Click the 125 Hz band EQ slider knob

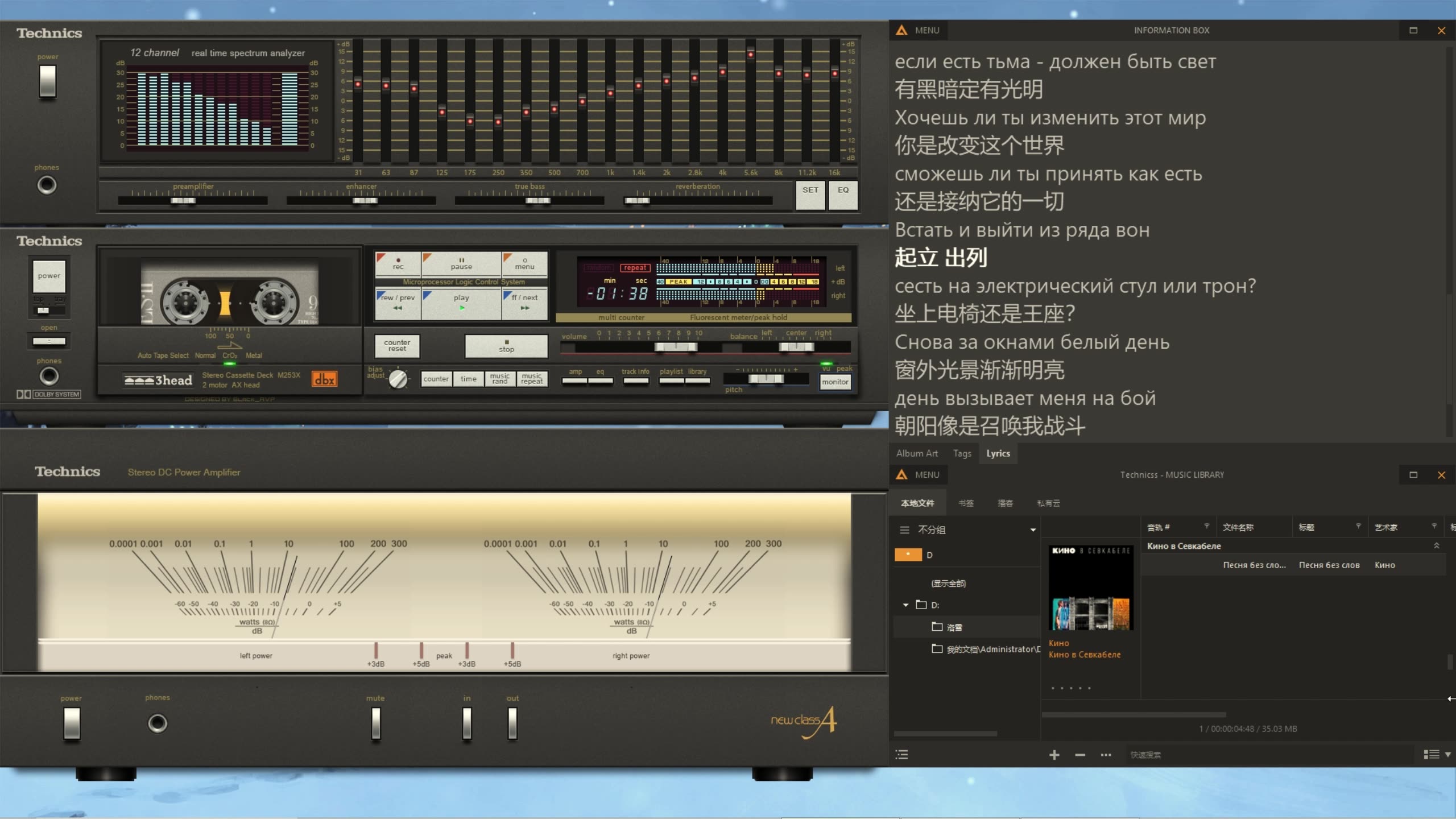point(442,112)
